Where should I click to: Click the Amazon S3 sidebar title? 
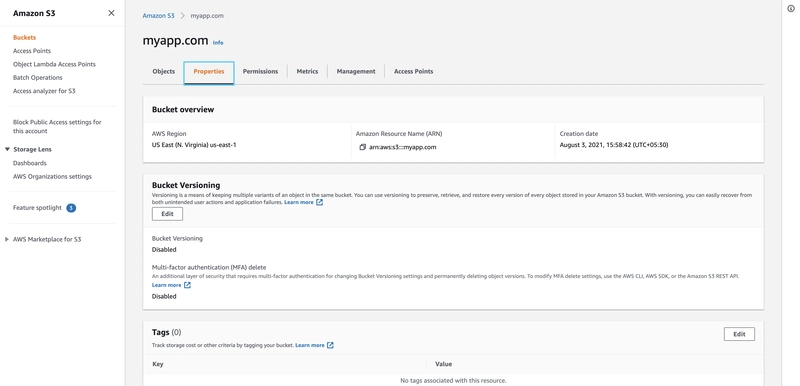coord(34,13)
